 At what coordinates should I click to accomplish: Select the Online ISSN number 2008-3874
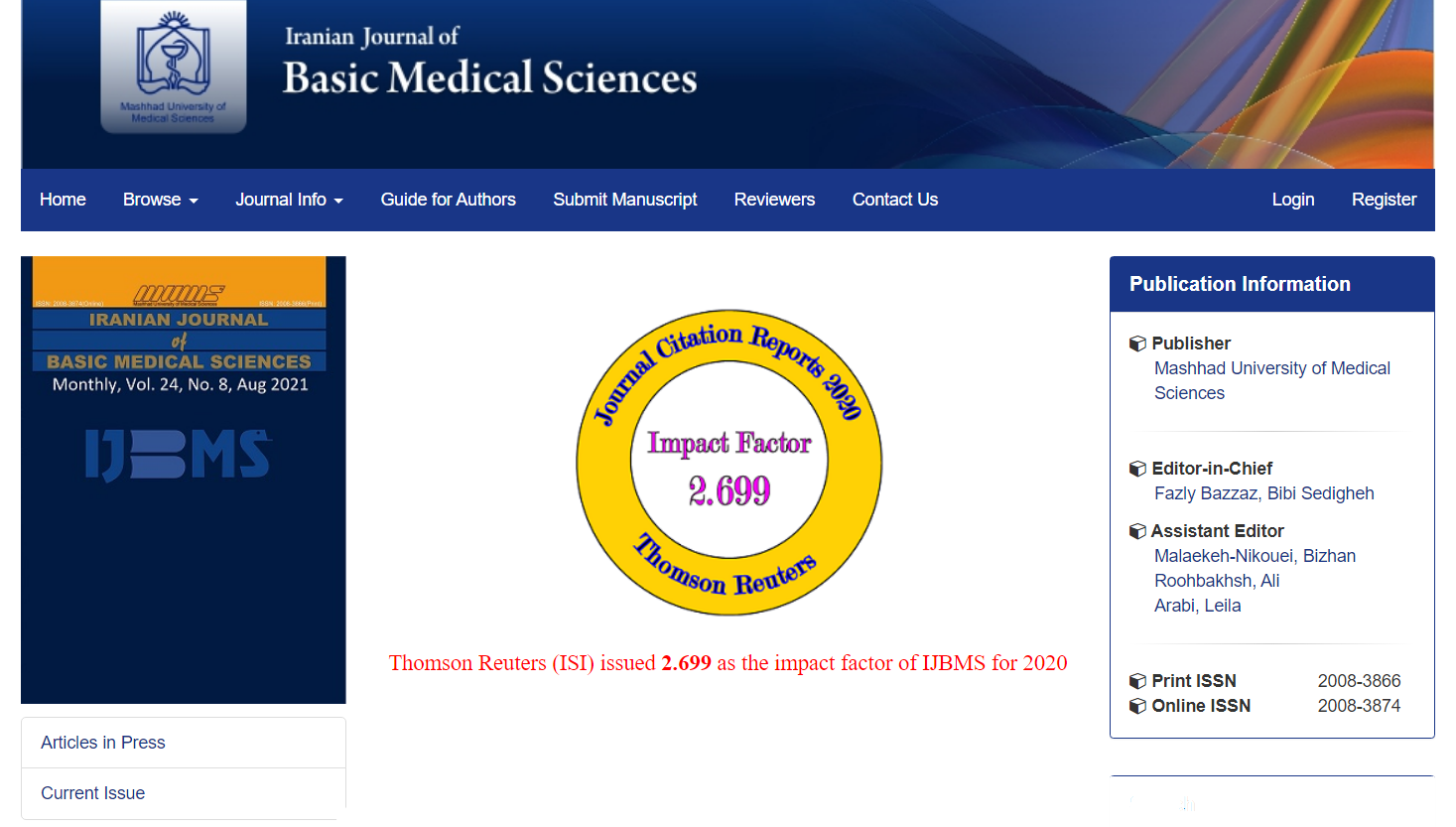[1359, 706]
